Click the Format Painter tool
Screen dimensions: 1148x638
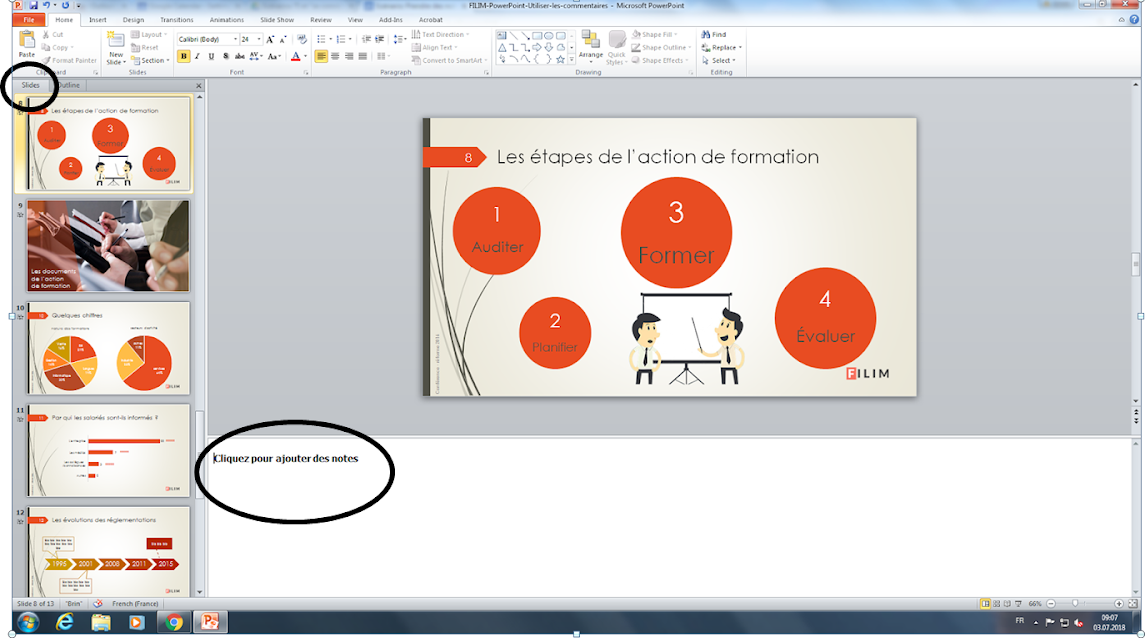coord(71,60)
